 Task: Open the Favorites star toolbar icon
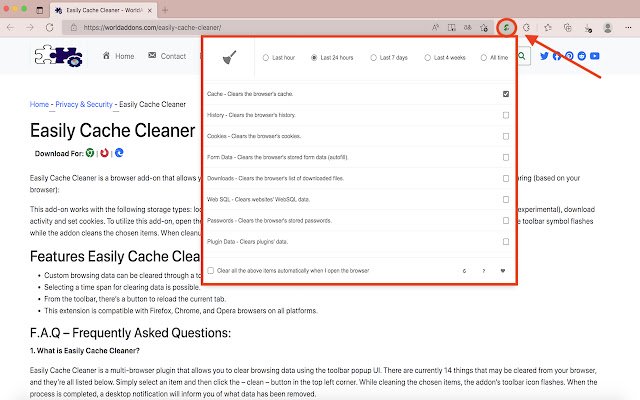548,27
